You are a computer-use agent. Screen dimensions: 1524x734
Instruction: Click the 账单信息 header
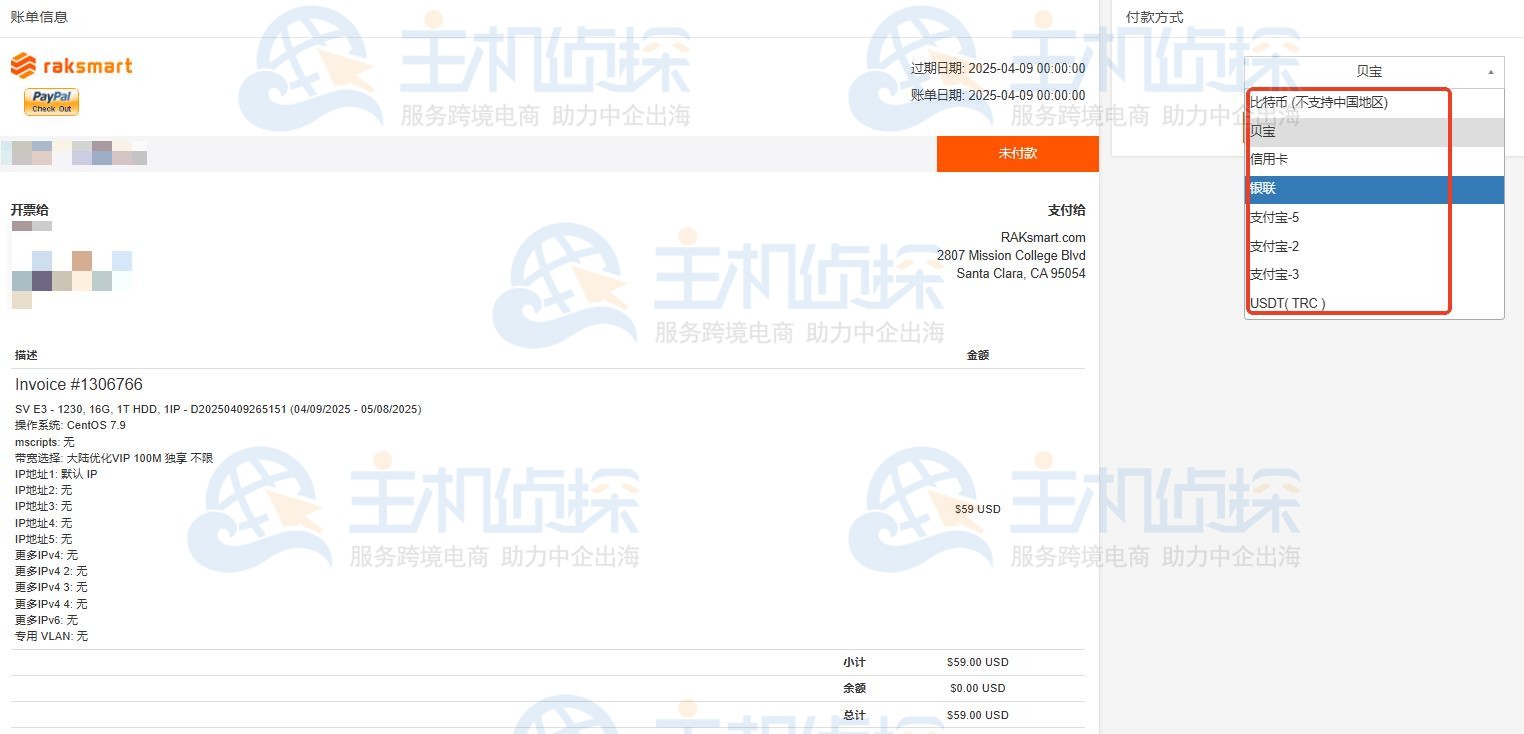(x=38, y=17)
